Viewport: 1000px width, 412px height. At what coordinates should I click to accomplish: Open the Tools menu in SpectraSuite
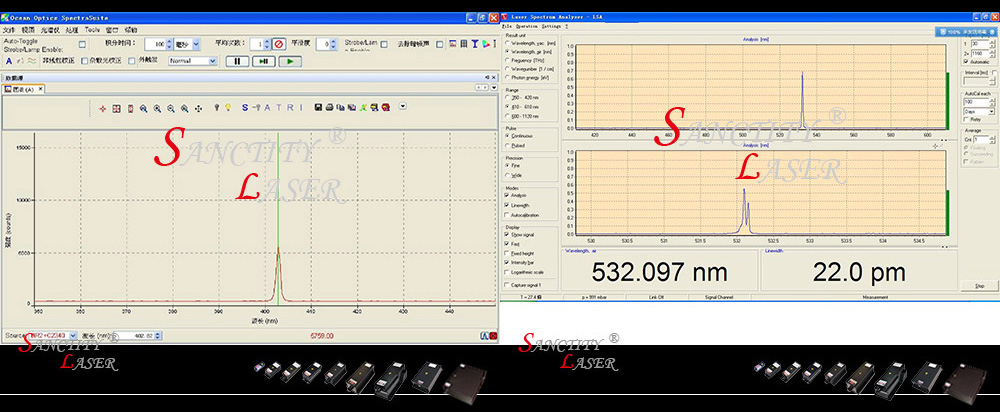pyautogui.click(x=92, y=29)
